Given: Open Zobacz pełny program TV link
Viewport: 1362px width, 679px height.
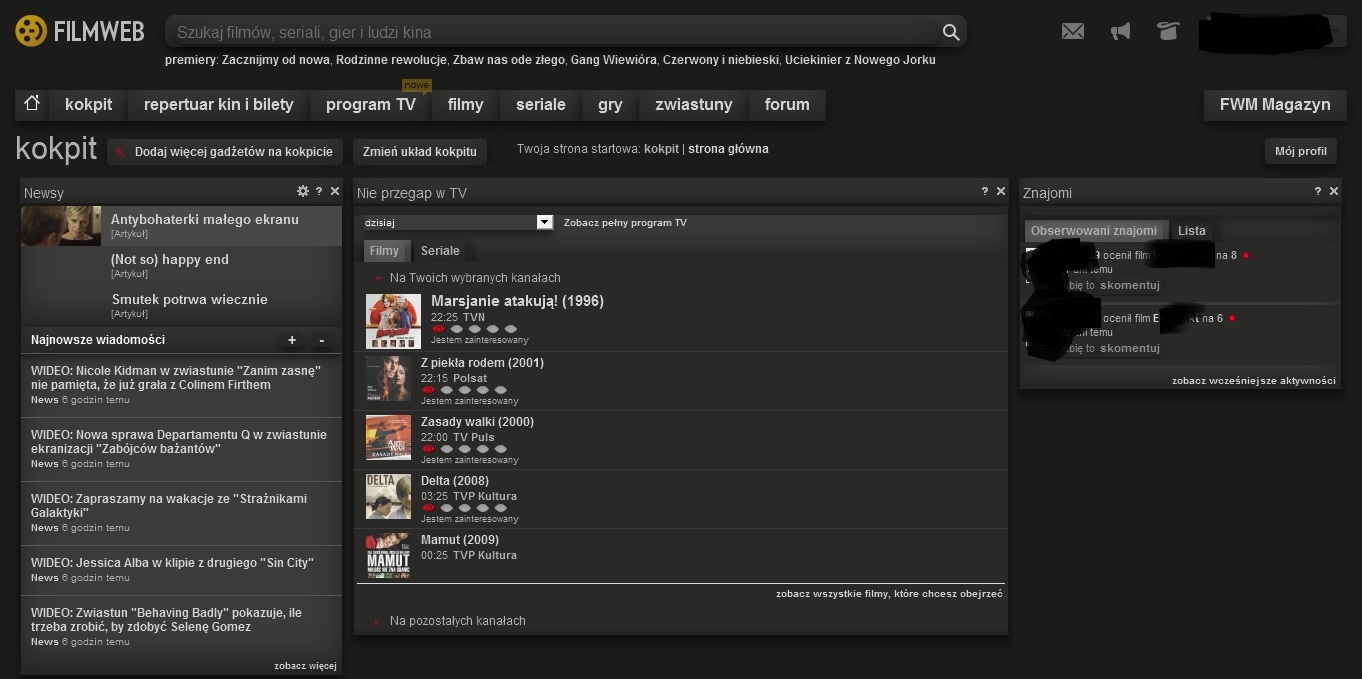Looking at the screenshot, I should tap(624, 222).
